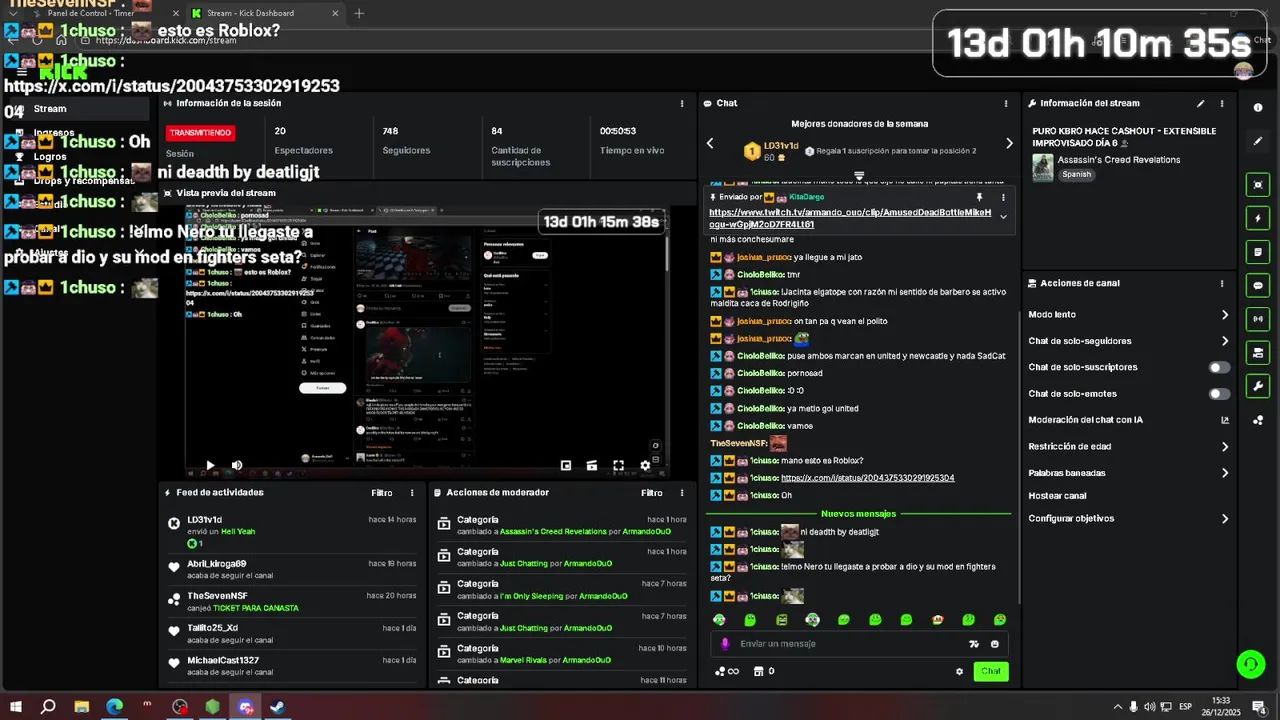Open the emoji picker in chat input

[x=994, y=644]
